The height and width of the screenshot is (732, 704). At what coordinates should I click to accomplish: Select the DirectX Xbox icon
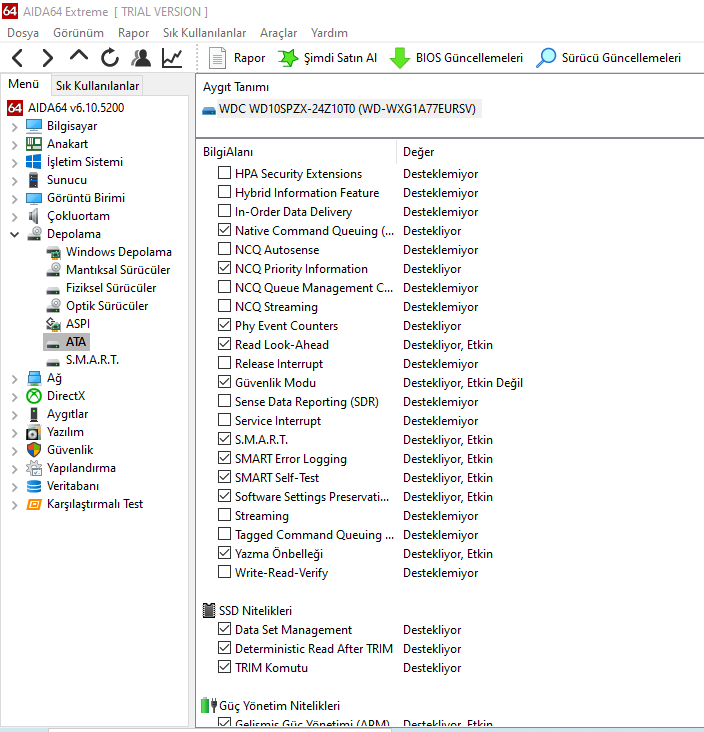coord(34,396)
